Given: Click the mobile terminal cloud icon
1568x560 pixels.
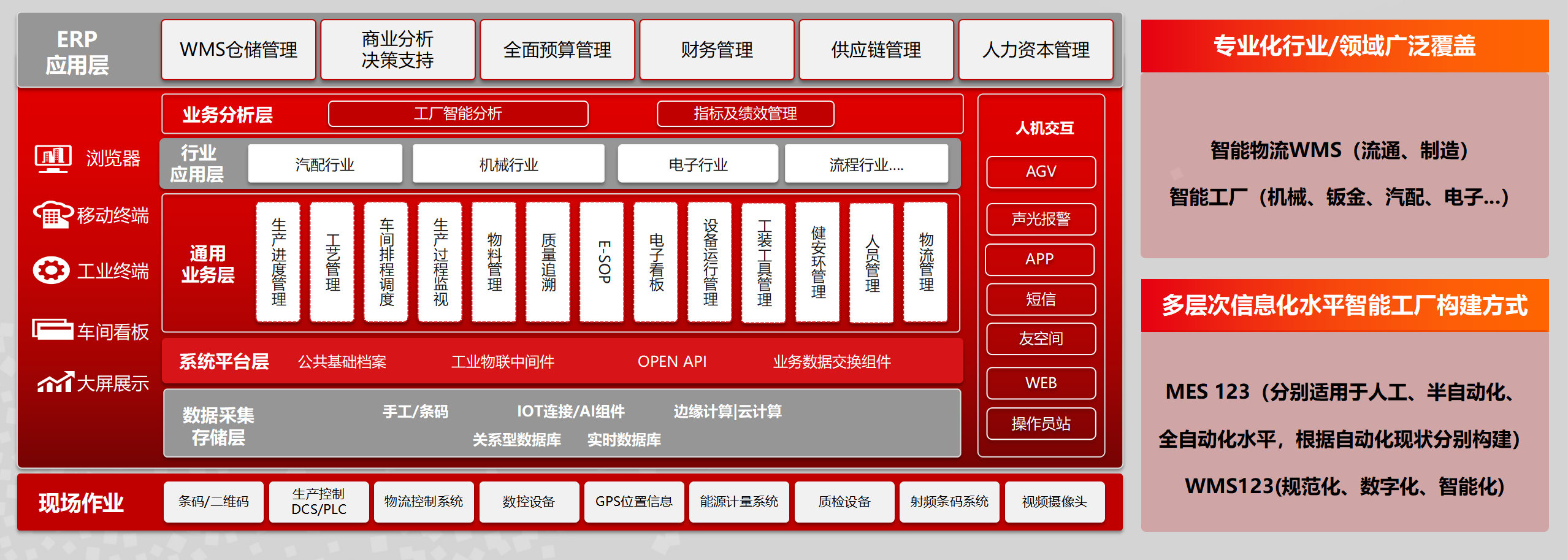Looking at the screenshot, I should [53, 215].
